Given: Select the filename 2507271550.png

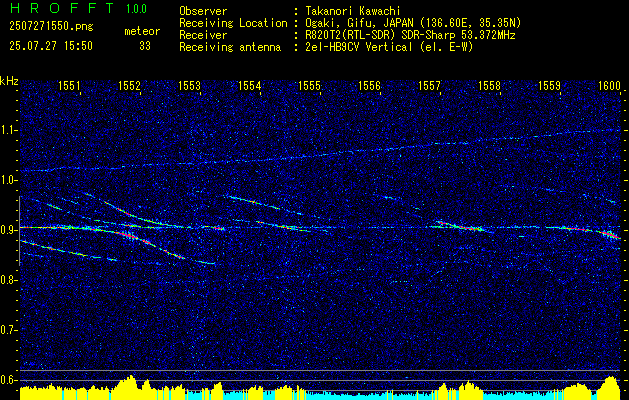Looking at the screenshot, I should point(51,27).
